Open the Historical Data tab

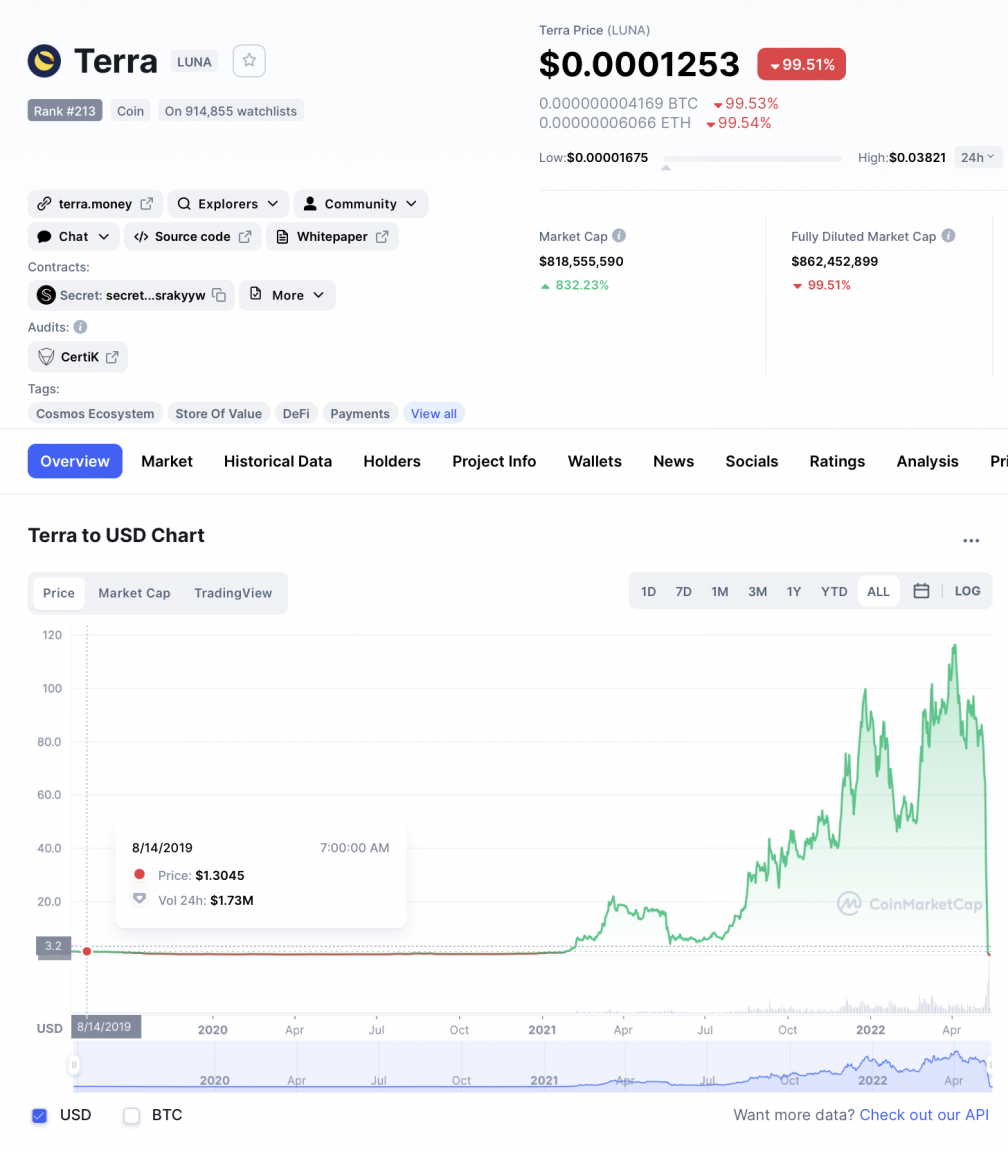click(x=278, y=461)
